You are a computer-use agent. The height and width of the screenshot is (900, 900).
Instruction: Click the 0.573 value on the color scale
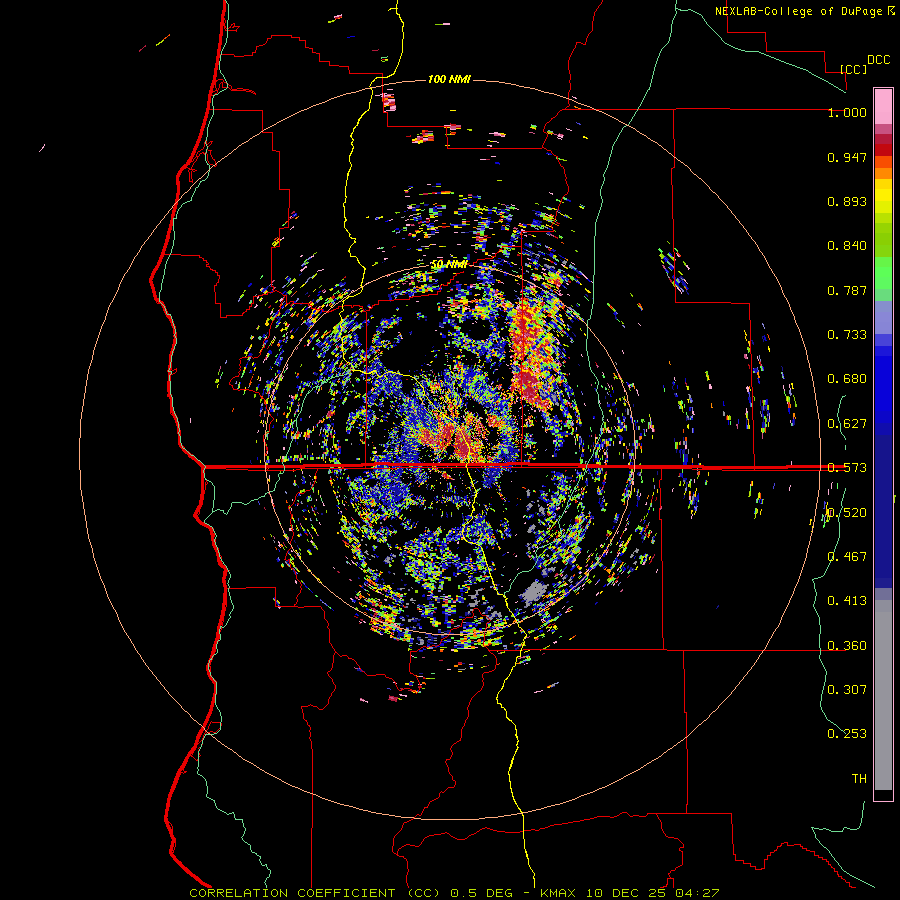point(847,468)
